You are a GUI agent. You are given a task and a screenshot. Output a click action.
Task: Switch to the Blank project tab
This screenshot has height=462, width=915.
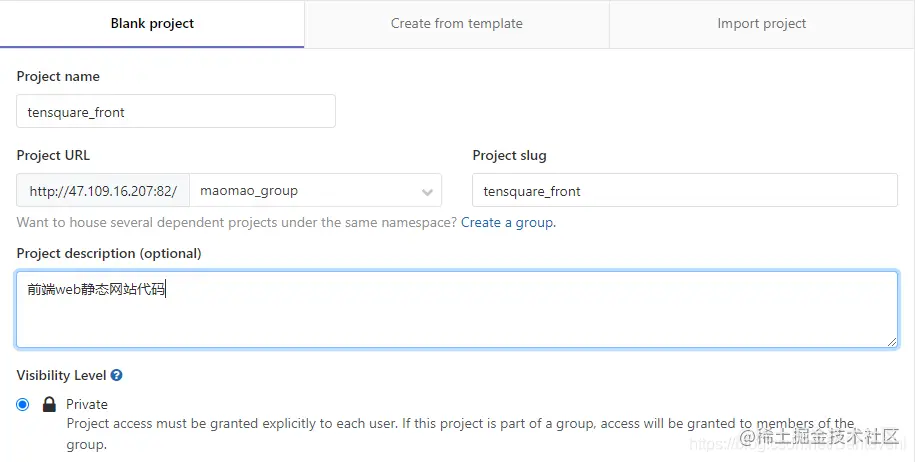[152, 24]
